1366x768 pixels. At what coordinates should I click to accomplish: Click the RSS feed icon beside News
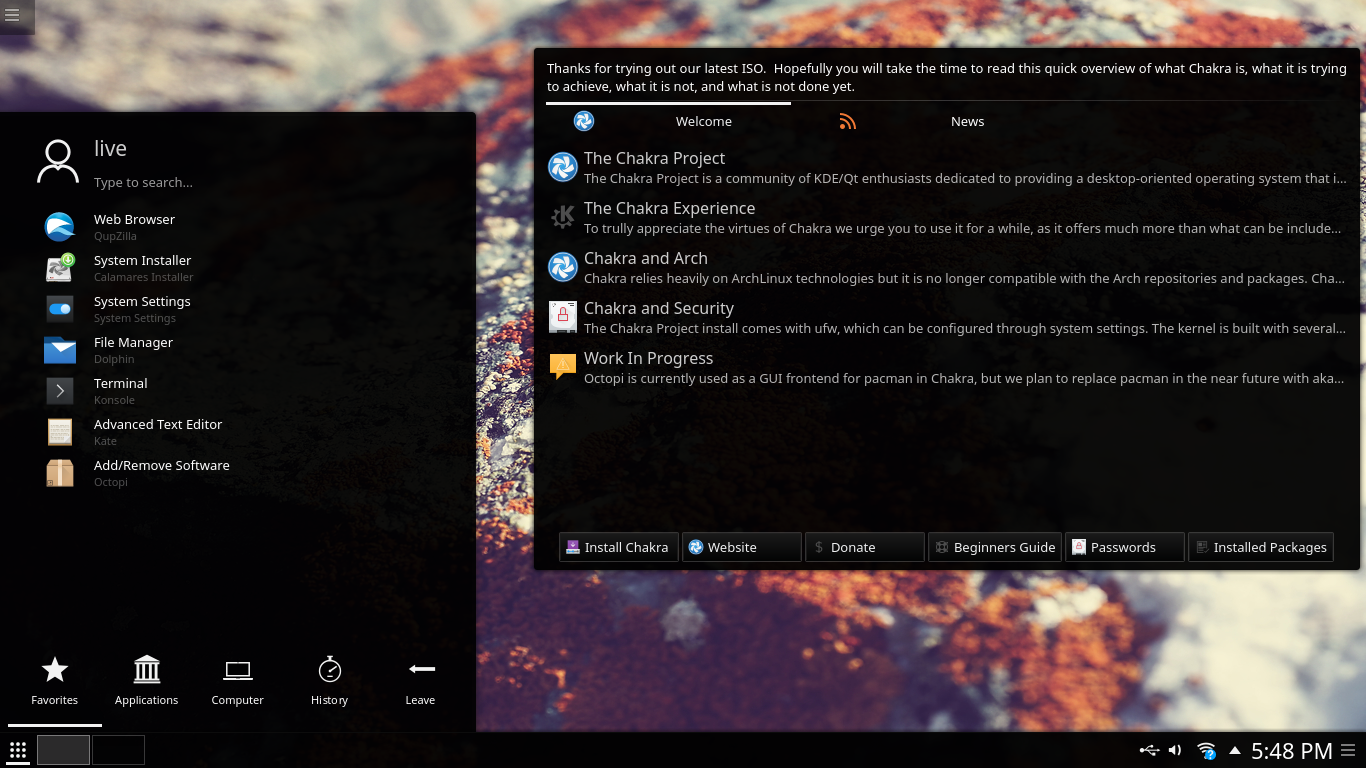click(848, 121)
